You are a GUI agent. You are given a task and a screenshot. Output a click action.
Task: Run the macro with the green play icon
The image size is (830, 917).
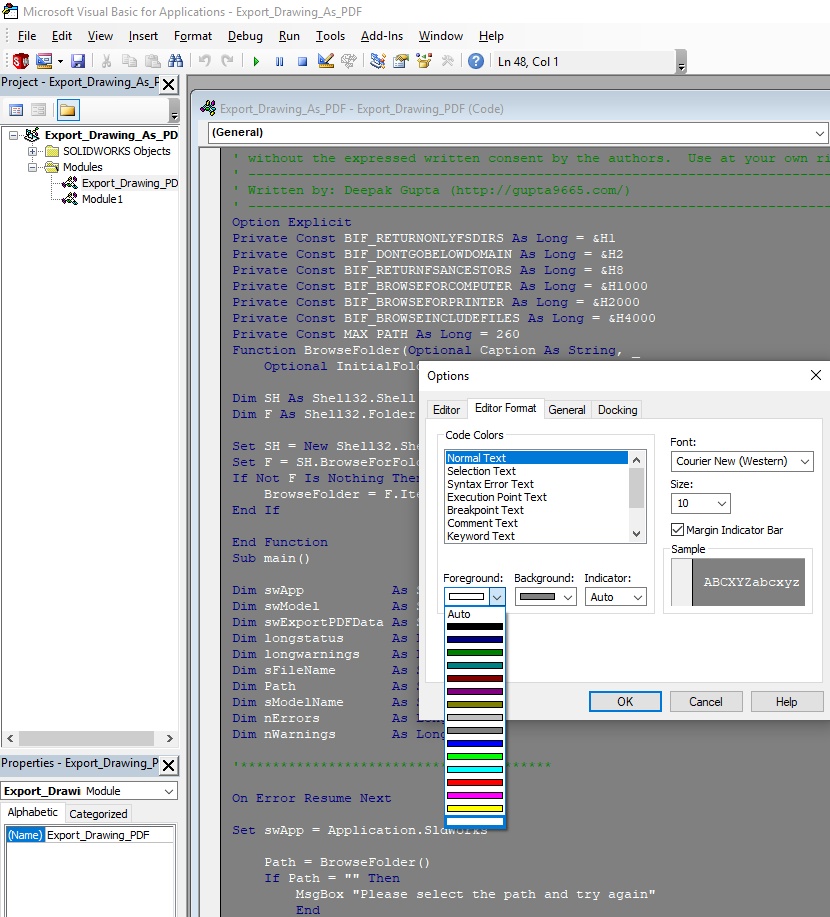pyautogui.click(x=256, y=61)
